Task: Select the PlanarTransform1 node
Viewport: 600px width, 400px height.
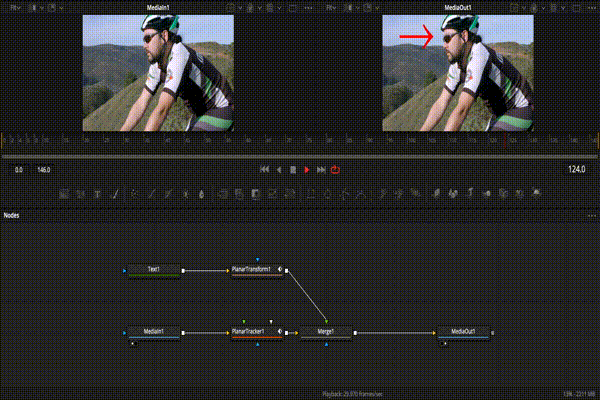Action: [252, 269]
